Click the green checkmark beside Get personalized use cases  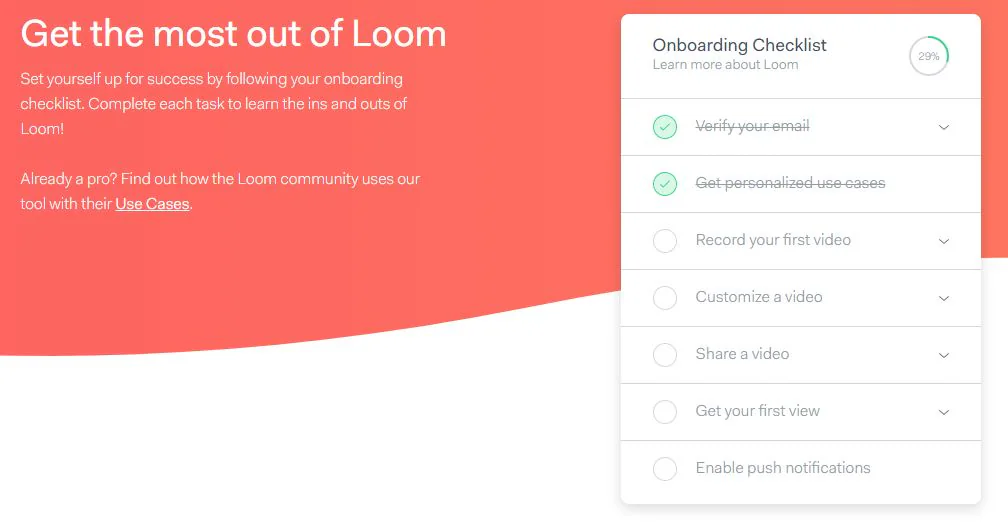point(665,184)
